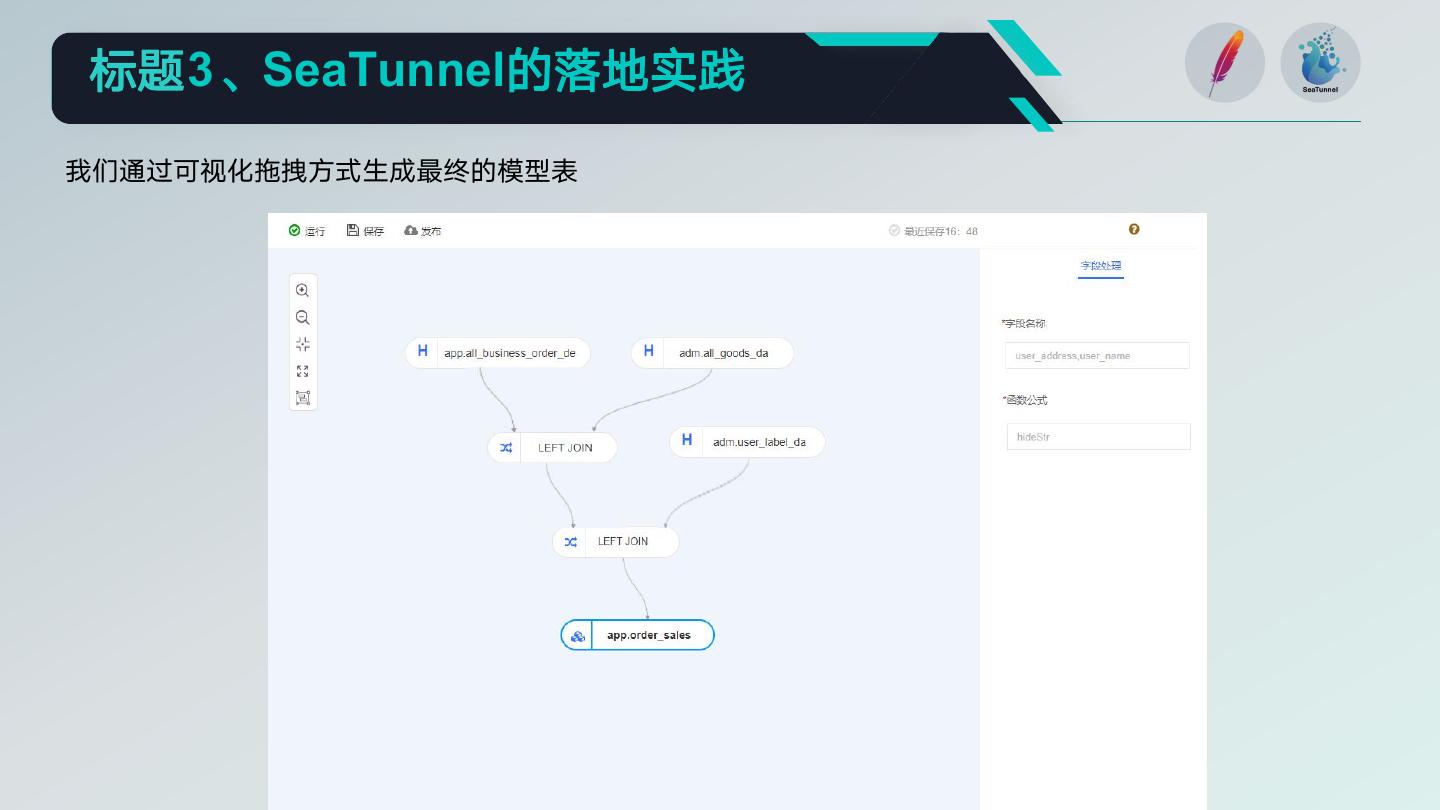Zoom in on the canvas
This screenshot has width=1440, height=810.
[302, 291]
